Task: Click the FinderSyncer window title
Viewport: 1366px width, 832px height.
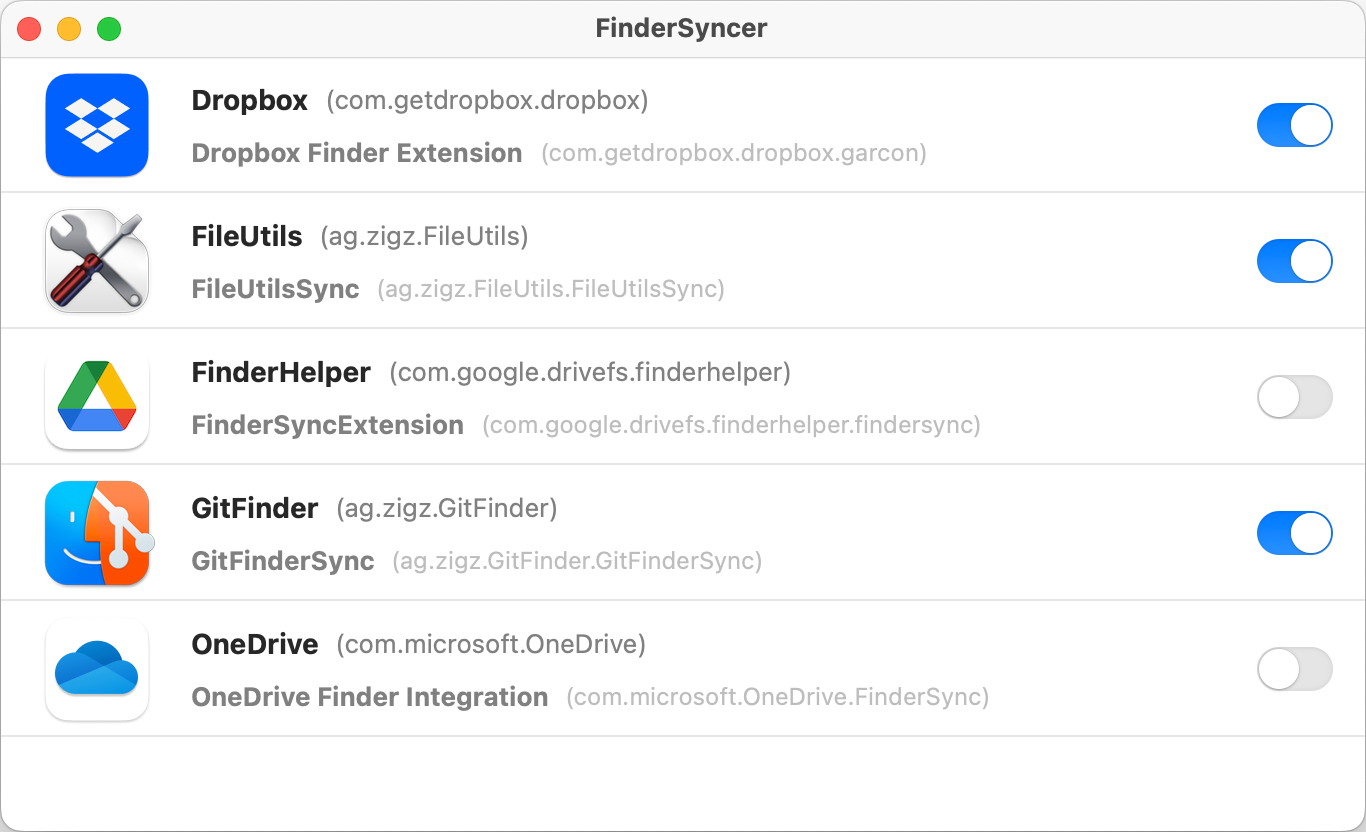Action: [x=681, y=28]
